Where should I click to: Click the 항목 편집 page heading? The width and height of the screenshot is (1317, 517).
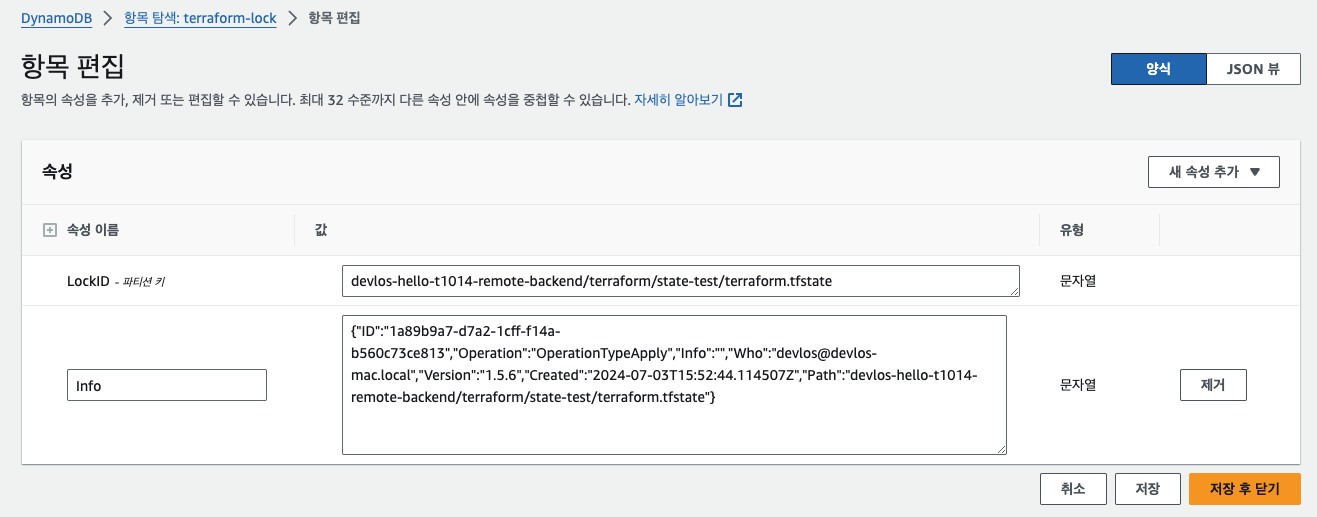72,66
